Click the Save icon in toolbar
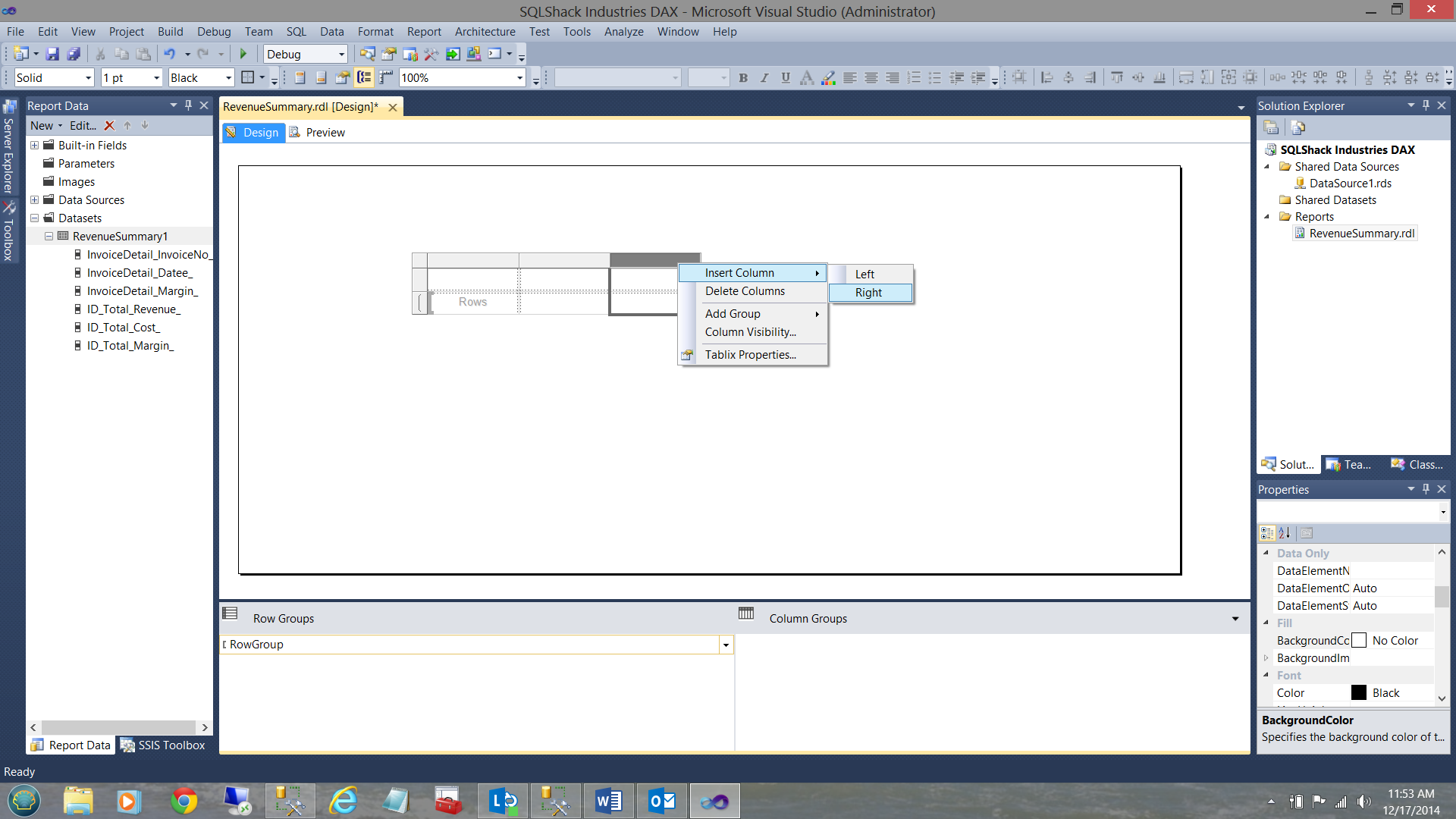 52,54
